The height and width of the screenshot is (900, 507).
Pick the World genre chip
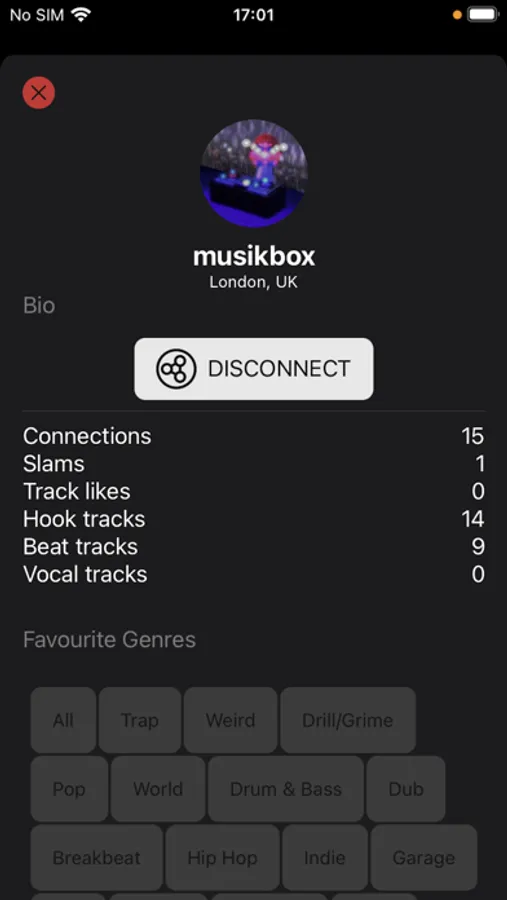(x=158, y=789)
